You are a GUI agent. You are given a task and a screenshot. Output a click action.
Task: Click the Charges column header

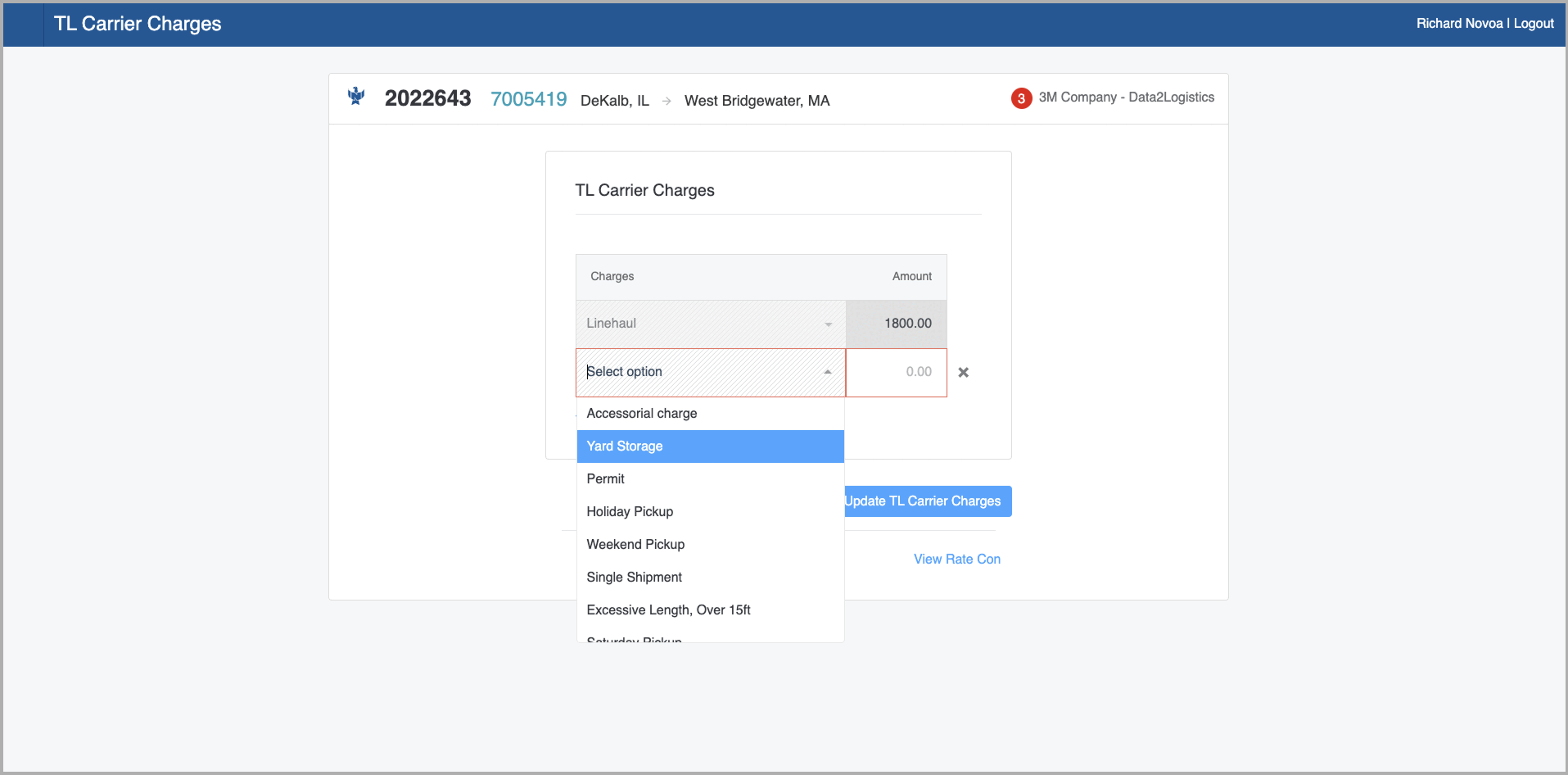(612, 277)
